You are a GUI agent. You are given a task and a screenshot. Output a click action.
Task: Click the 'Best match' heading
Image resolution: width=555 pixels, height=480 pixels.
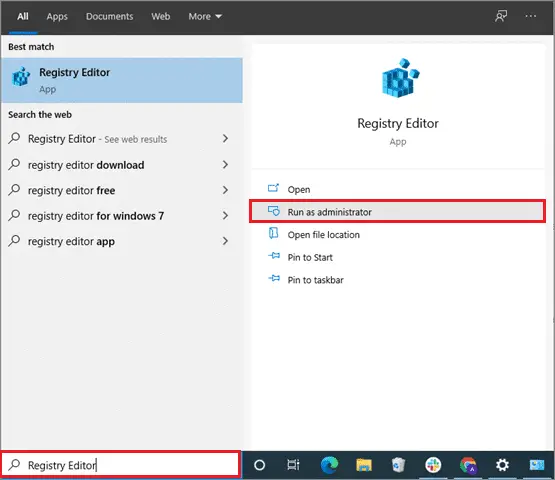click(x=31, y=47)
